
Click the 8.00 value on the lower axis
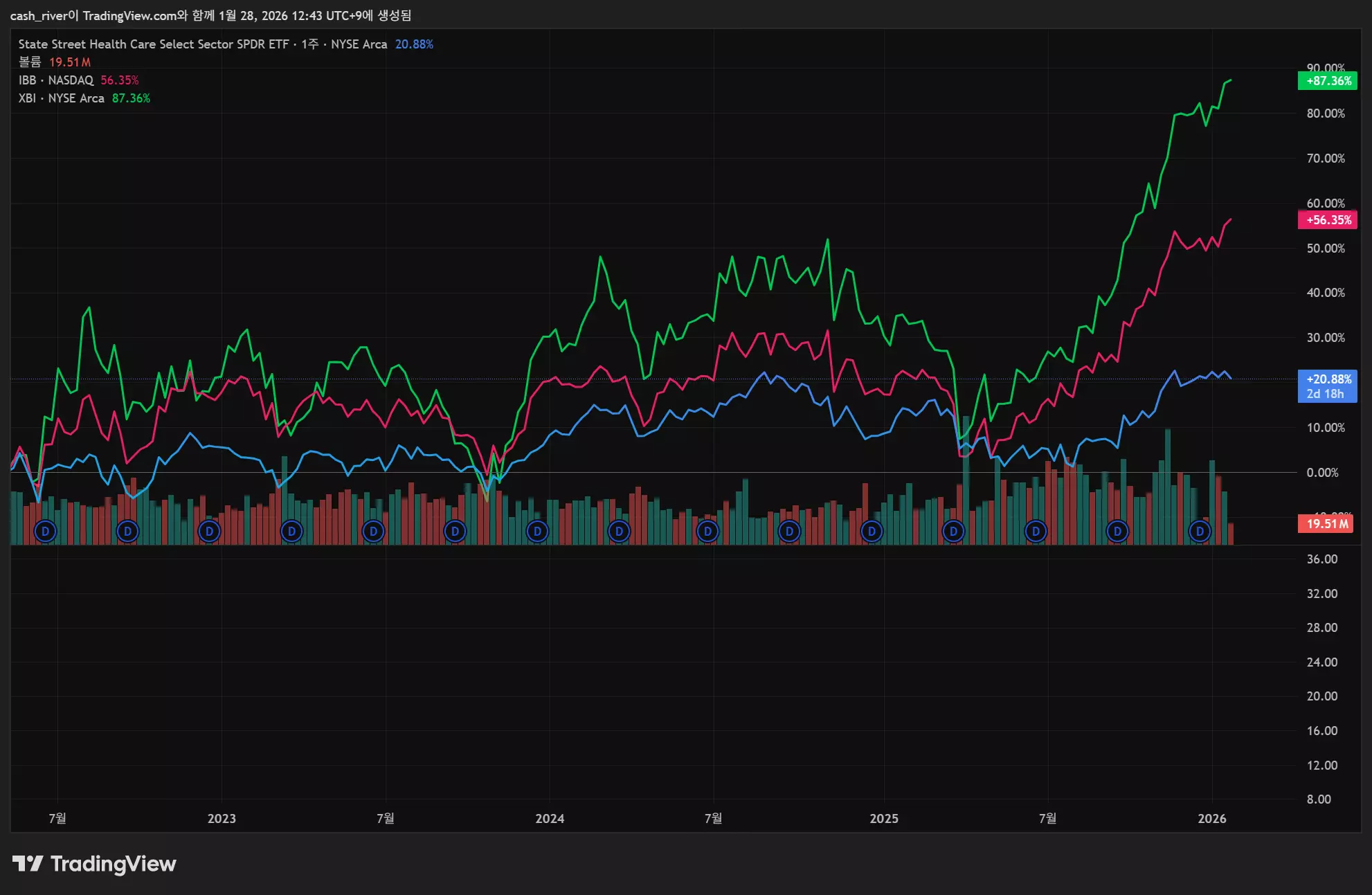click(x=1319, y=799)
